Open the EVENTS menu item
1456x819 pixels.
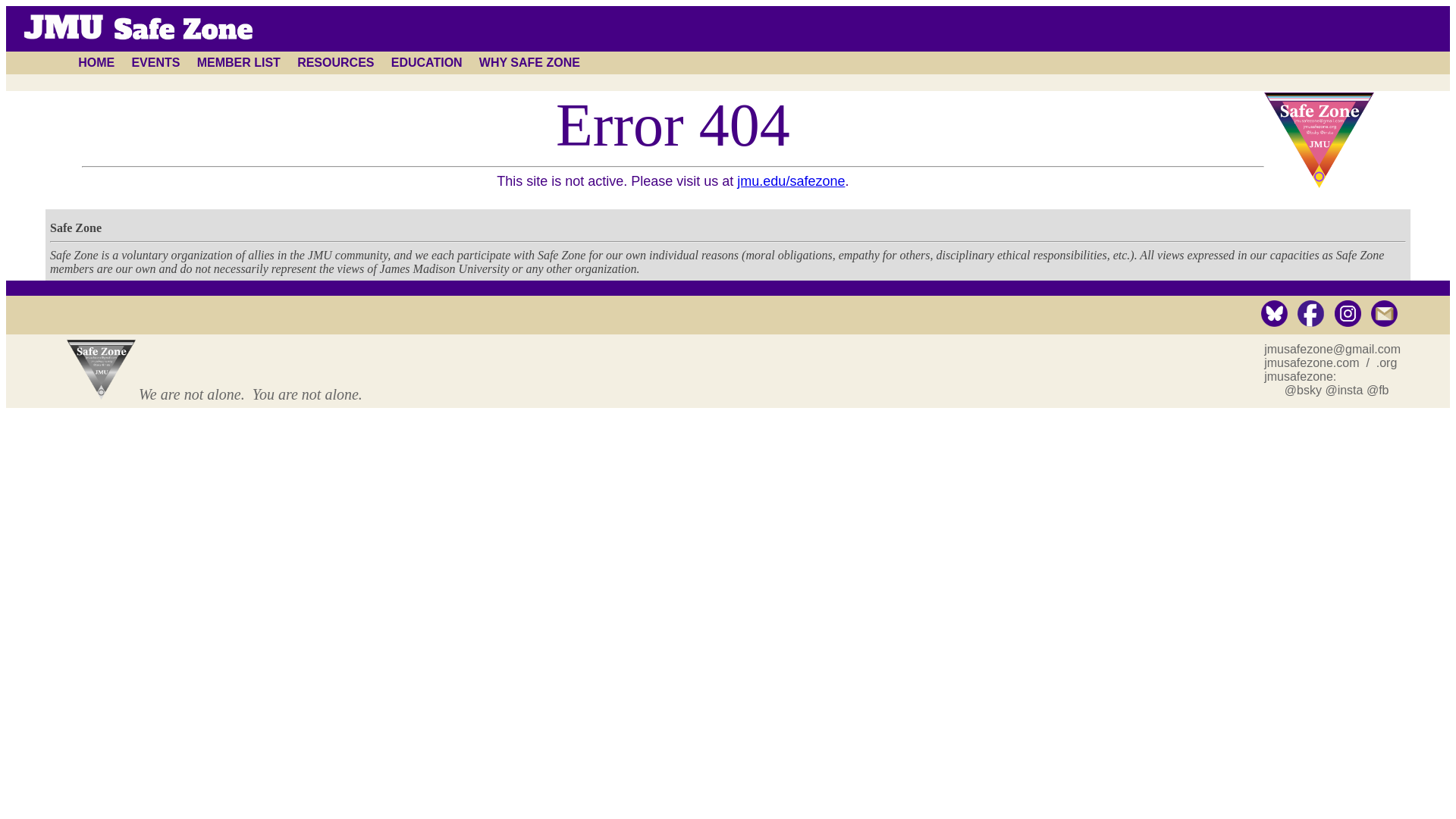155,63
